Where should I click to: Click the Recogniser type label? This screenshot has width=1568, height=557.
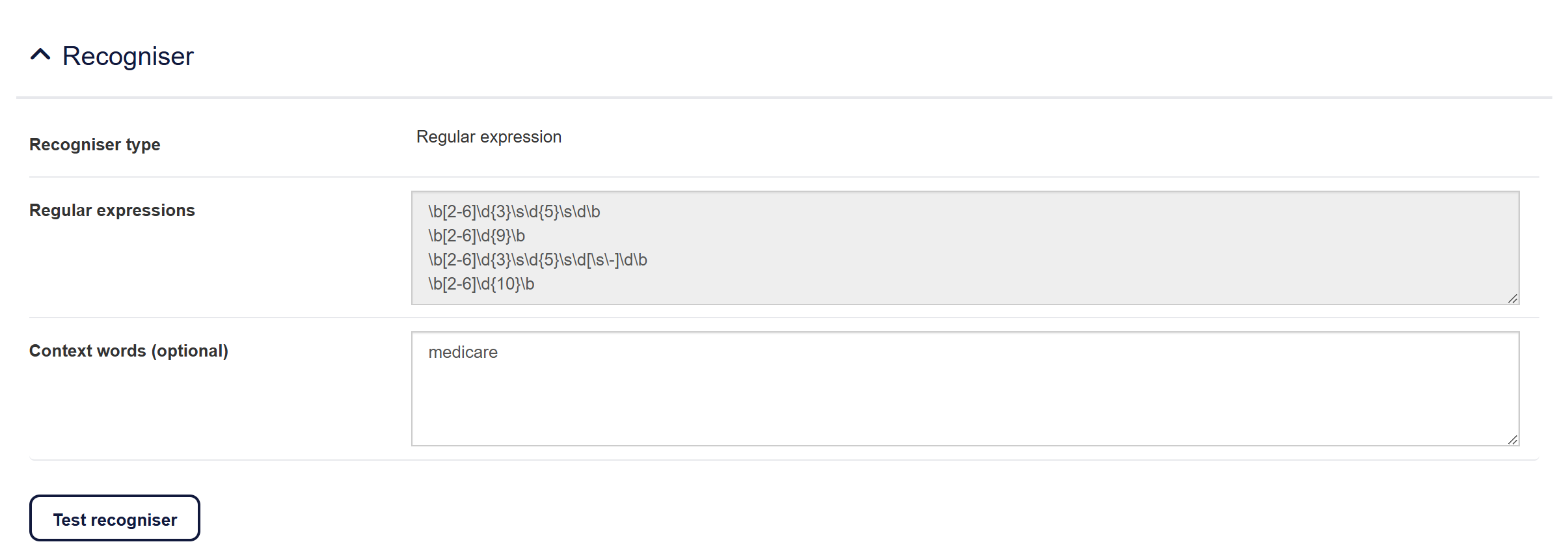[95, 144]
